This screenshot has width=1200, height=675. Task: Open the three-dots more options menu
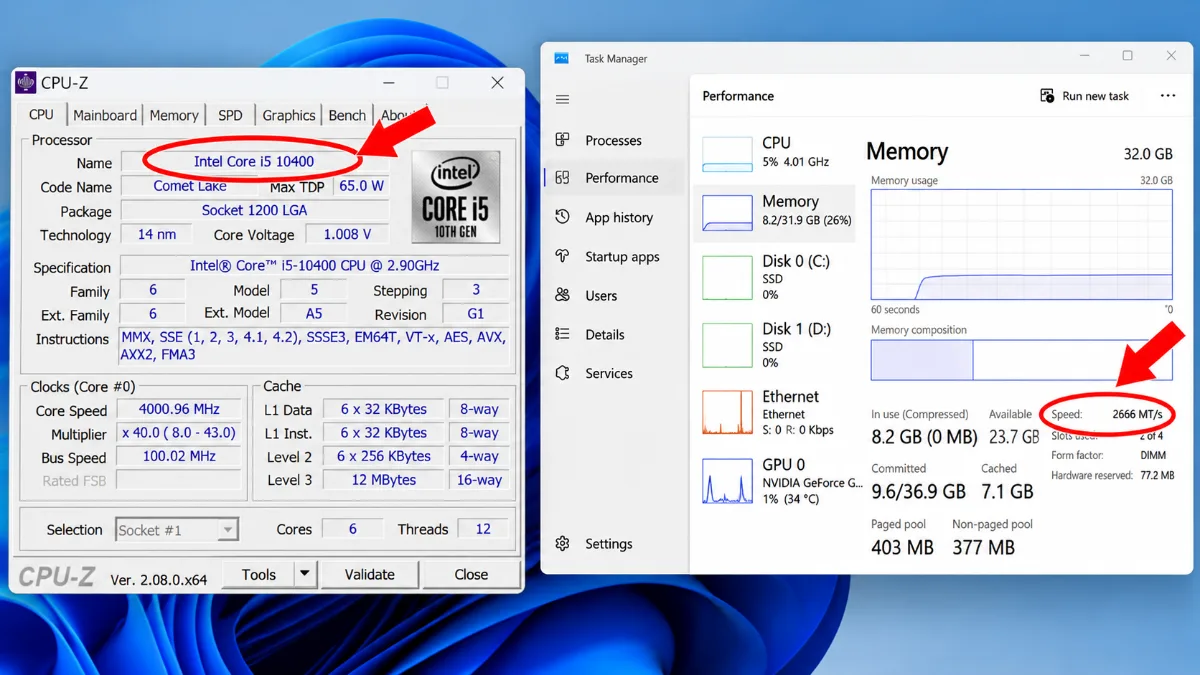[1167, 96]
